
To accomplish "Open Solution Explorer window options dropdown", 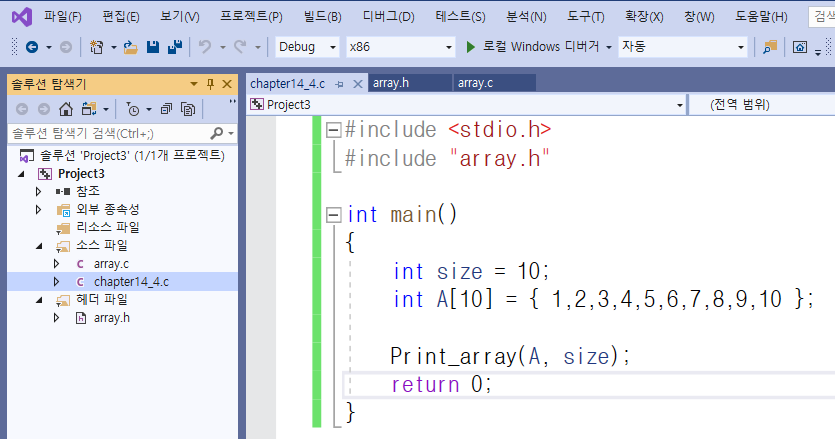I will coord(194,84).
